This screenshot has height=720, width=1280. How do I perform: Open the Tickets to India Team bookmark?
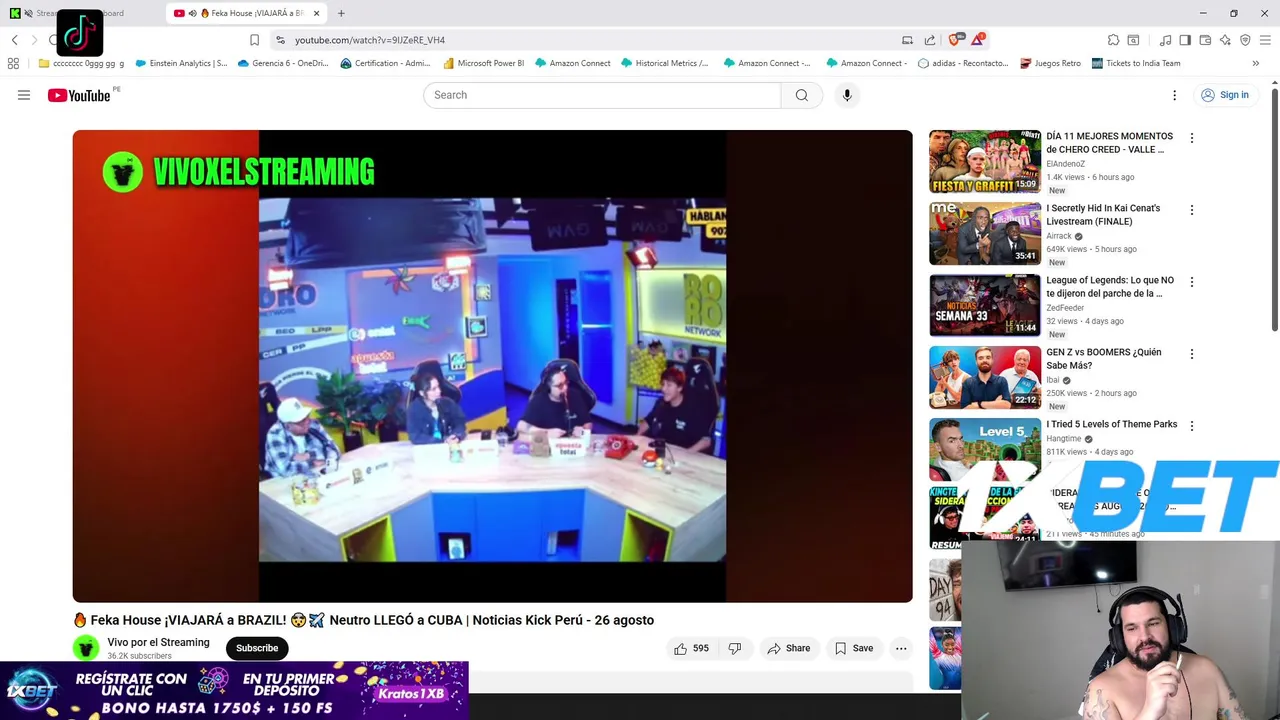(1136, 63)
